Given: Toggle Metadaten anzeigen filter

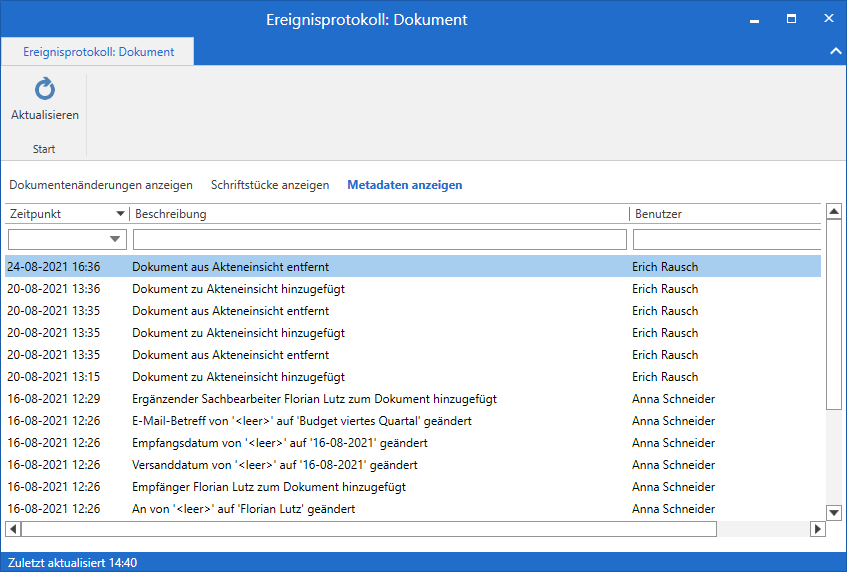Looking at the screenshot, I should pos(405,185).
